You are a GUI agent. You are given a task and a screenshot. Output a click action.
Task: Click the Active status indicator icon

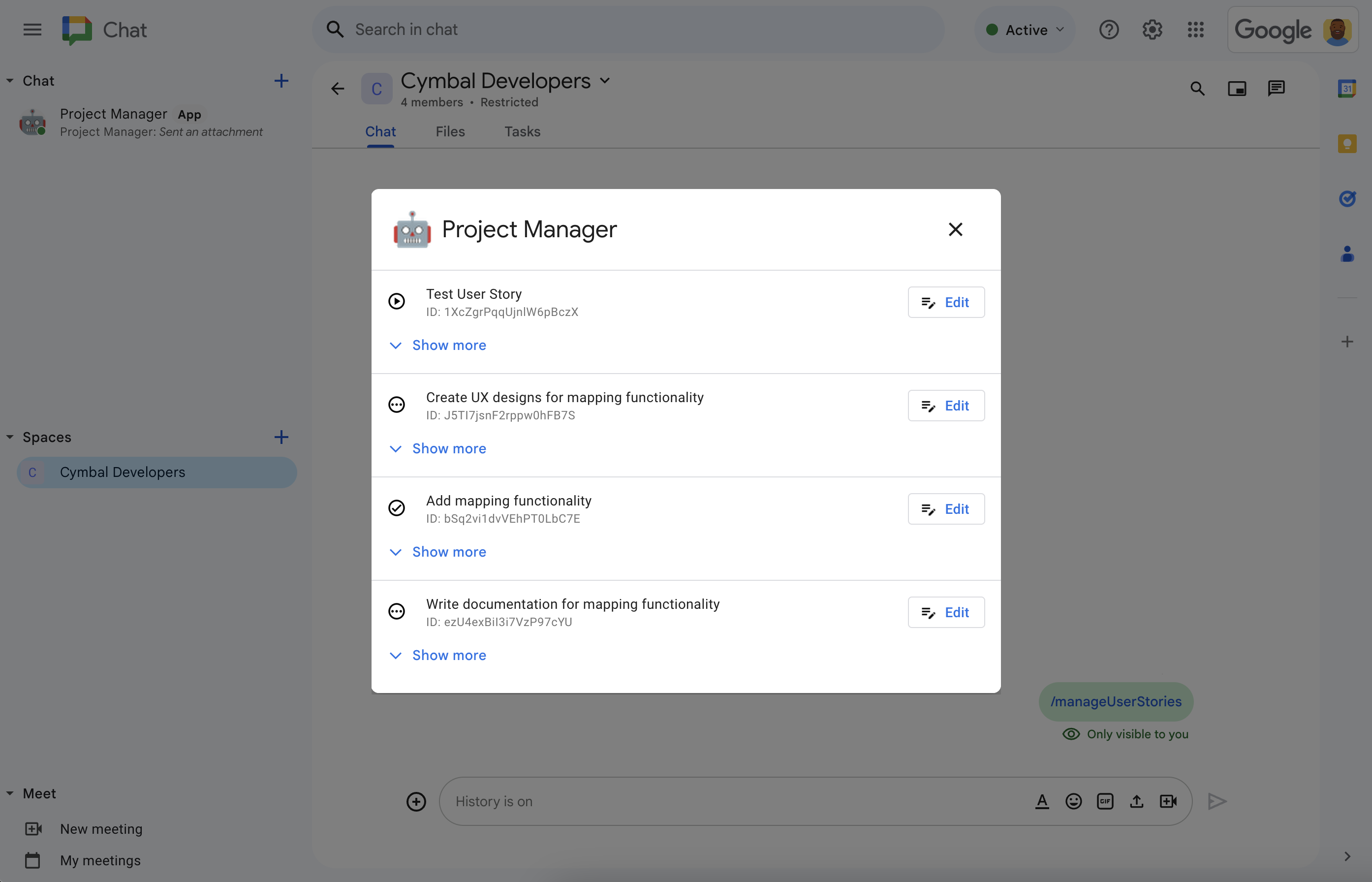[x=993, y=29]
